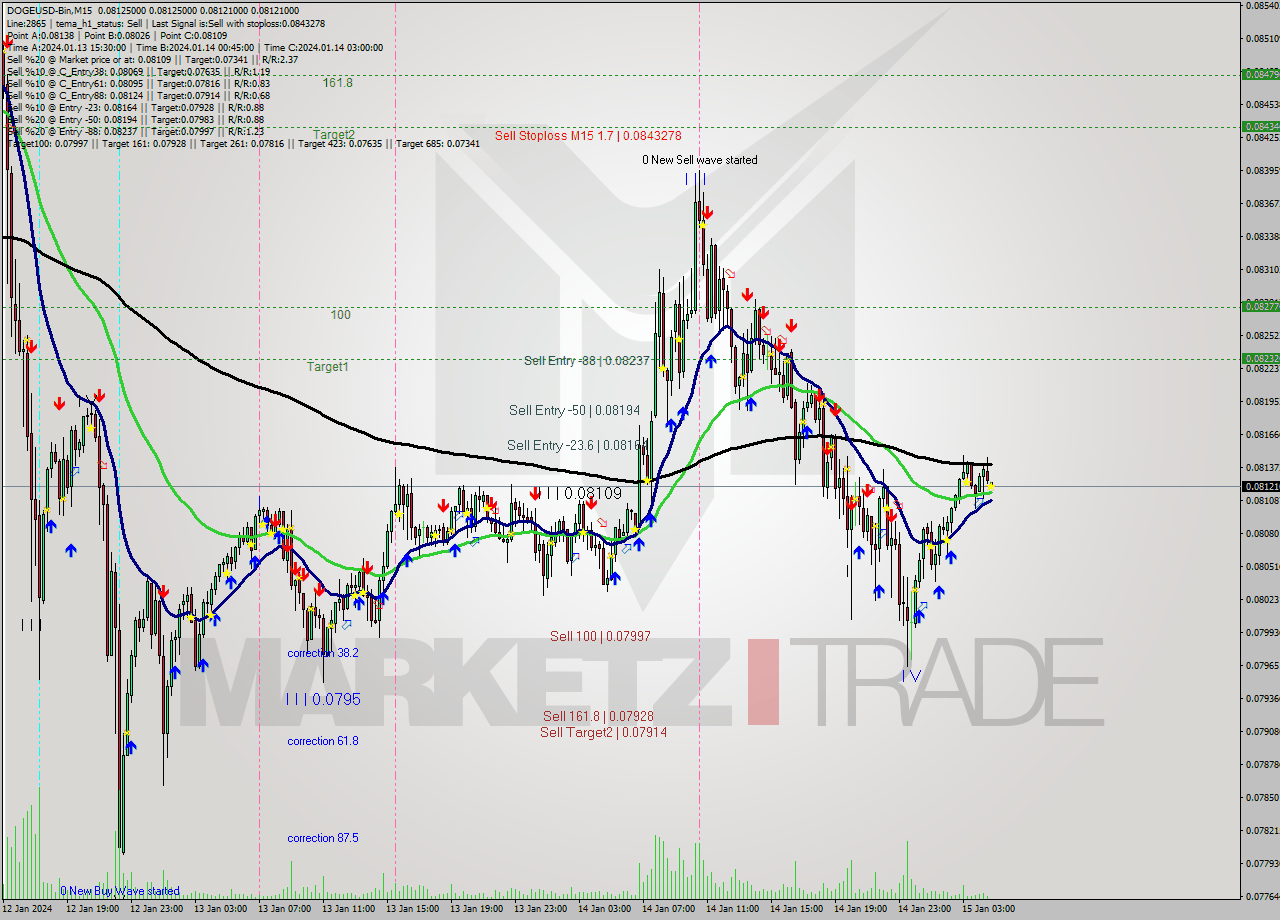Click the '14 Jan 03:00' time axis label
The height and width of the screenshot is (920, 1280).
click(604, 909)
